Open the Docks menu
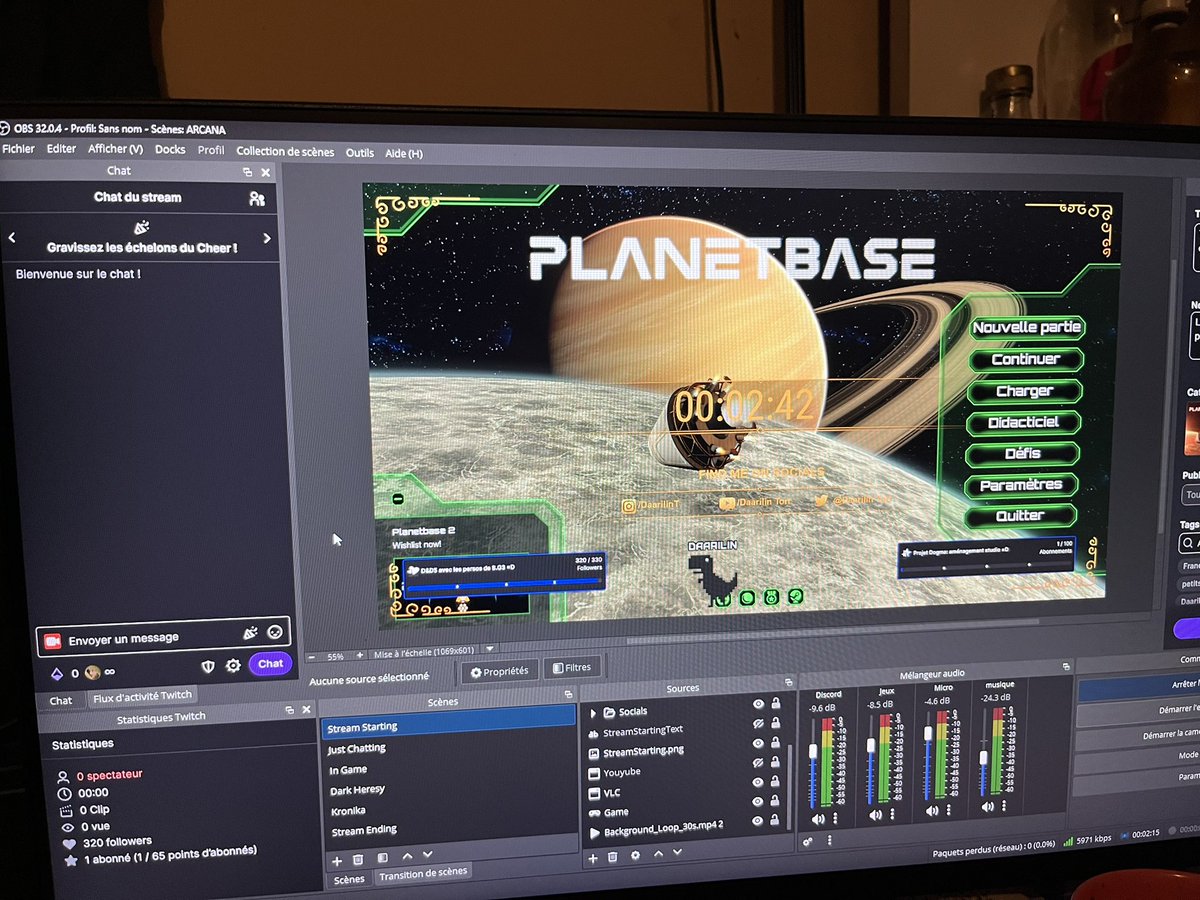This screenshot has width=1200, height=900. coord(170,150)
